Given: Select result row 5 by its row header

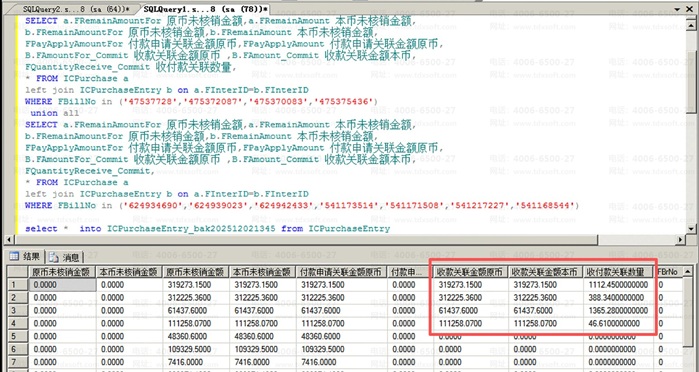Looking at the screenshot, I should click(17, 336).
